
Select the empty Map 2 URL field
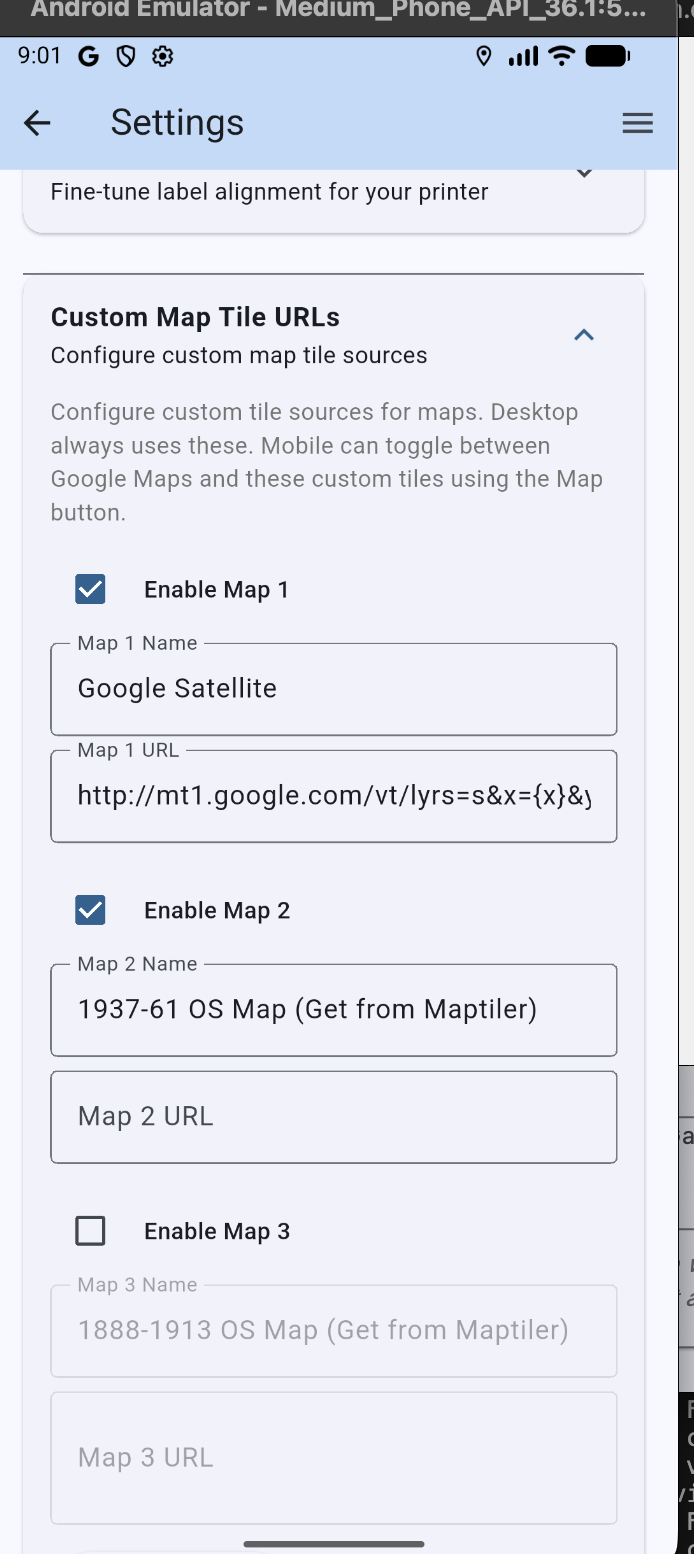[334, 1116]
